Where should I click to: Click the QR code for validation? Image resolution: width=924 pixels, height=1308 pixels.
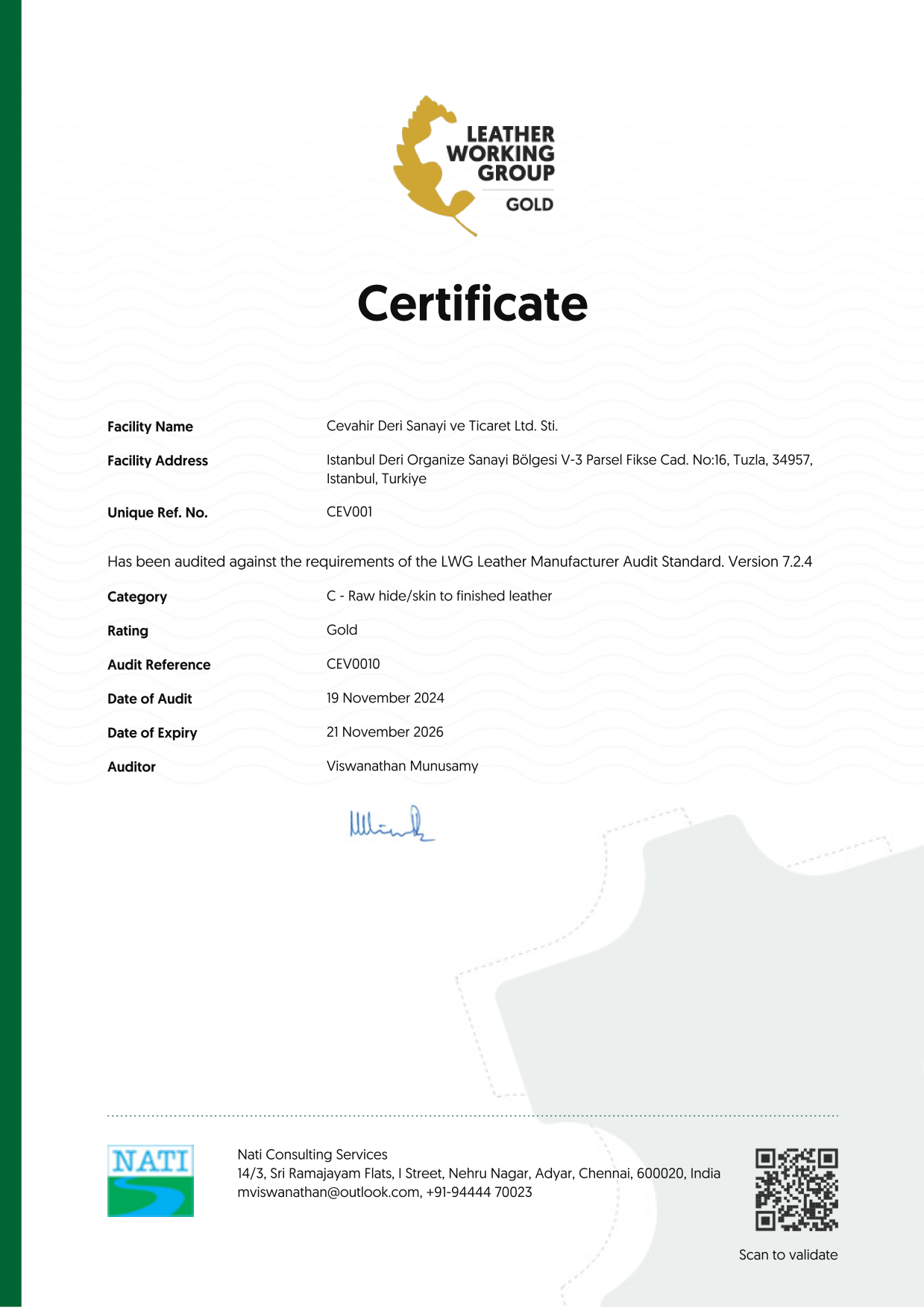click(796, 1189)
